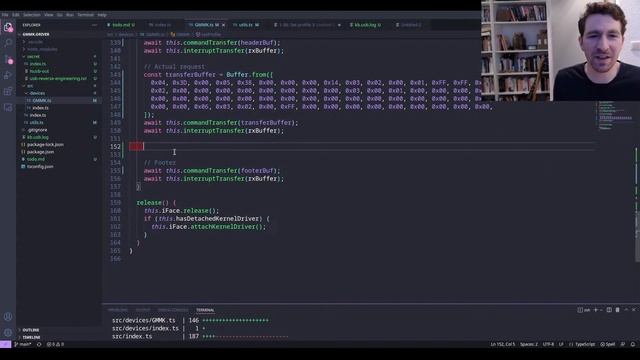Collapse the devices folder
This screenshot has width=640, height=360.
click(x=37, y=93)
